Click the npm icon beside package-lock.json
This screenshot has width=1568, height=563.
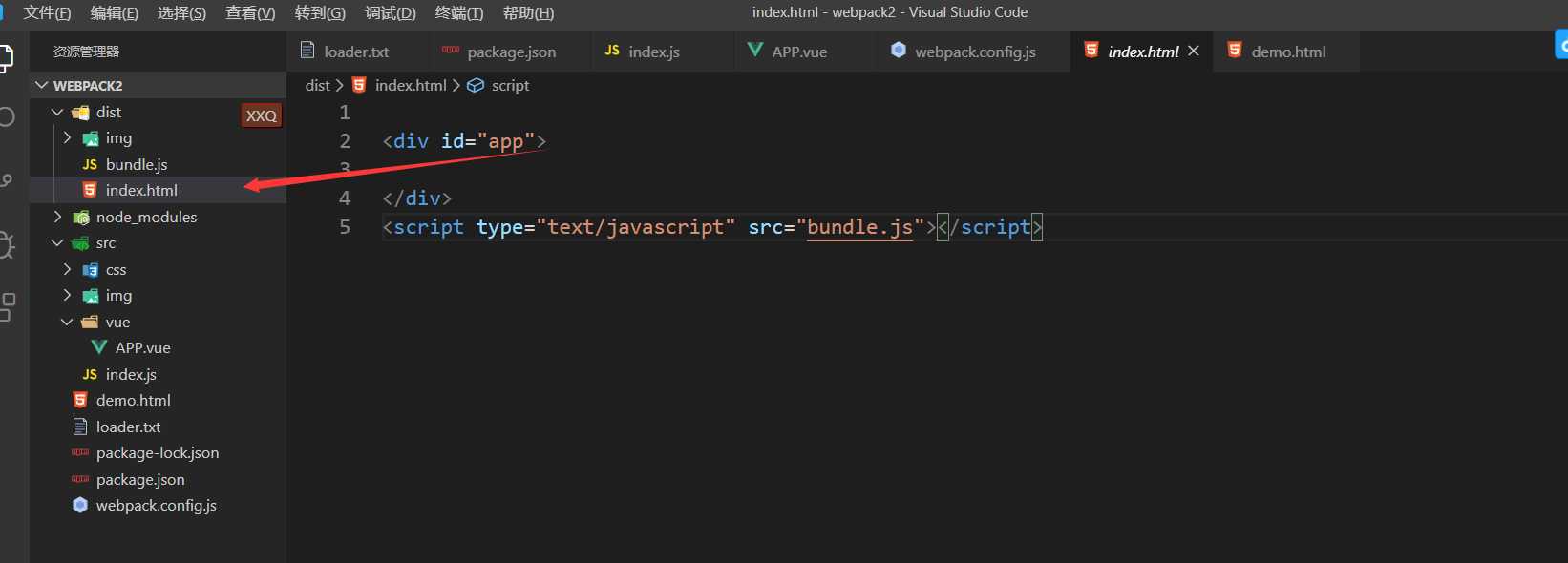[80, 452]
